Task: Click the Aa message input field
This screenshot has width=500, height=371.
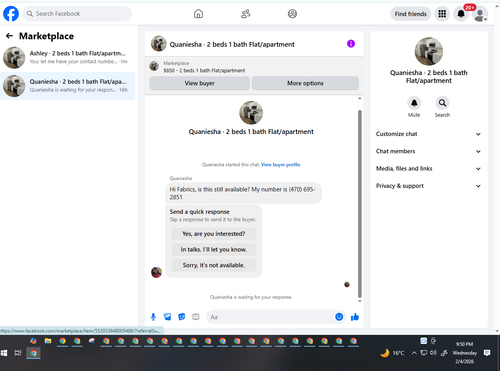Action: [270, 317]
